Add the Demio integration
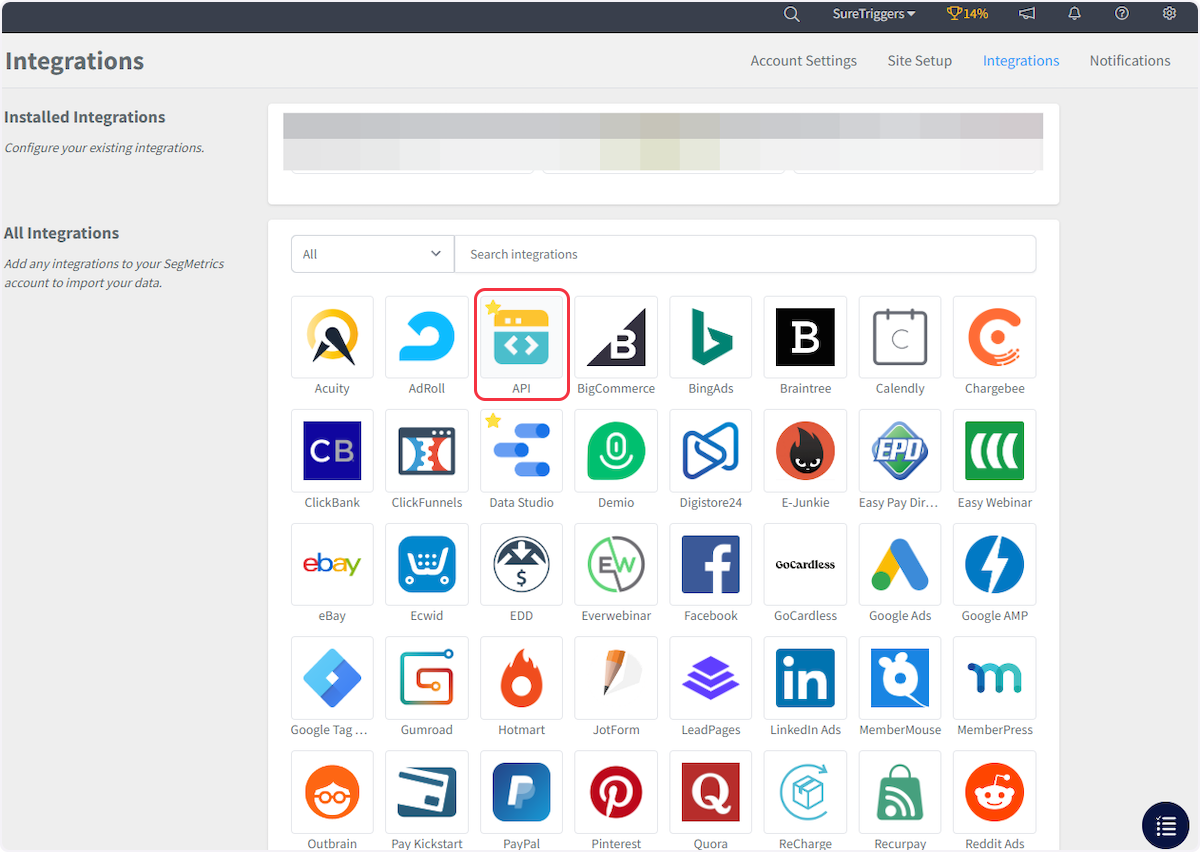 click(616, 451)
